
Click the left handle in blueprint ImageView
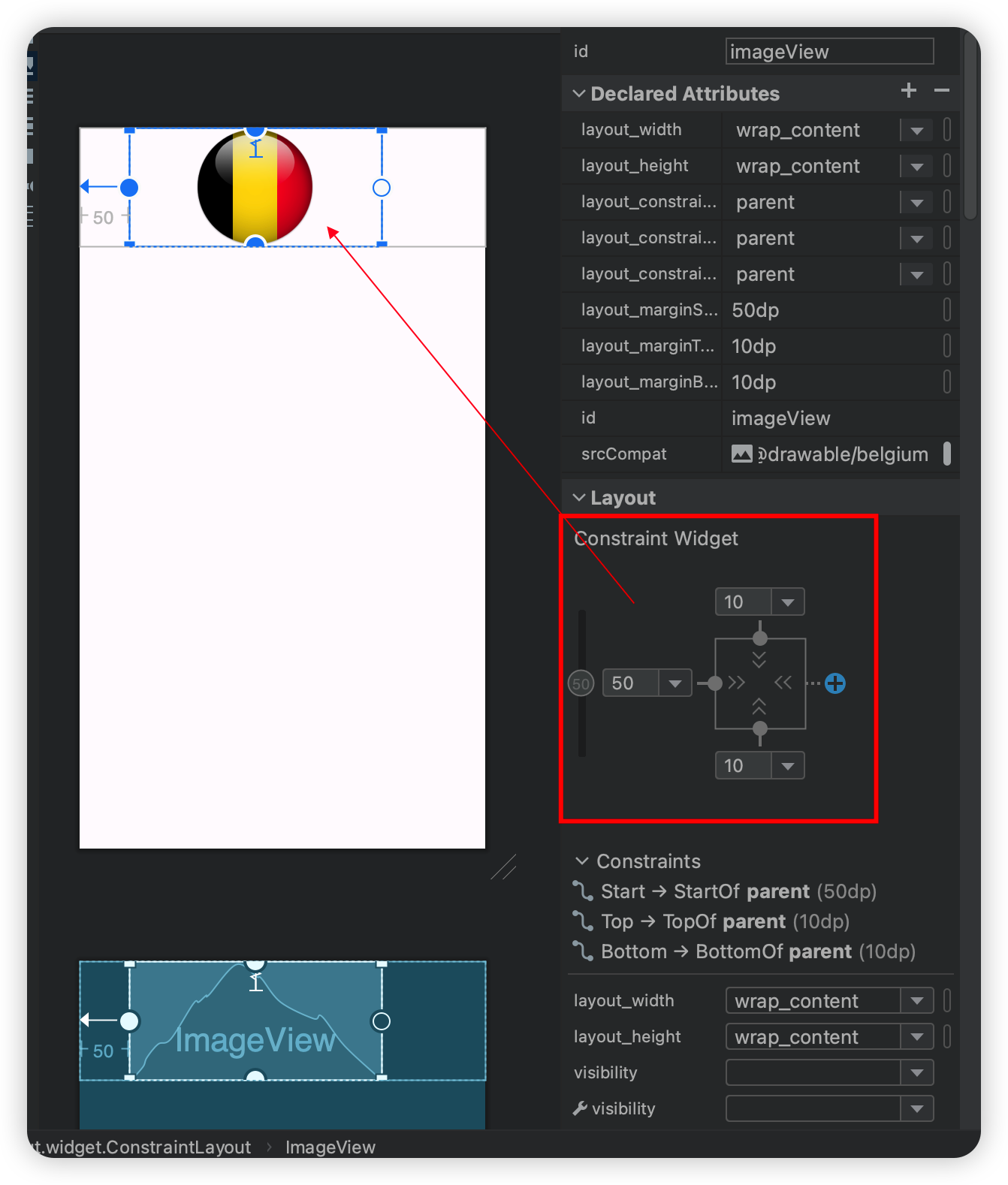[129, 1021]
